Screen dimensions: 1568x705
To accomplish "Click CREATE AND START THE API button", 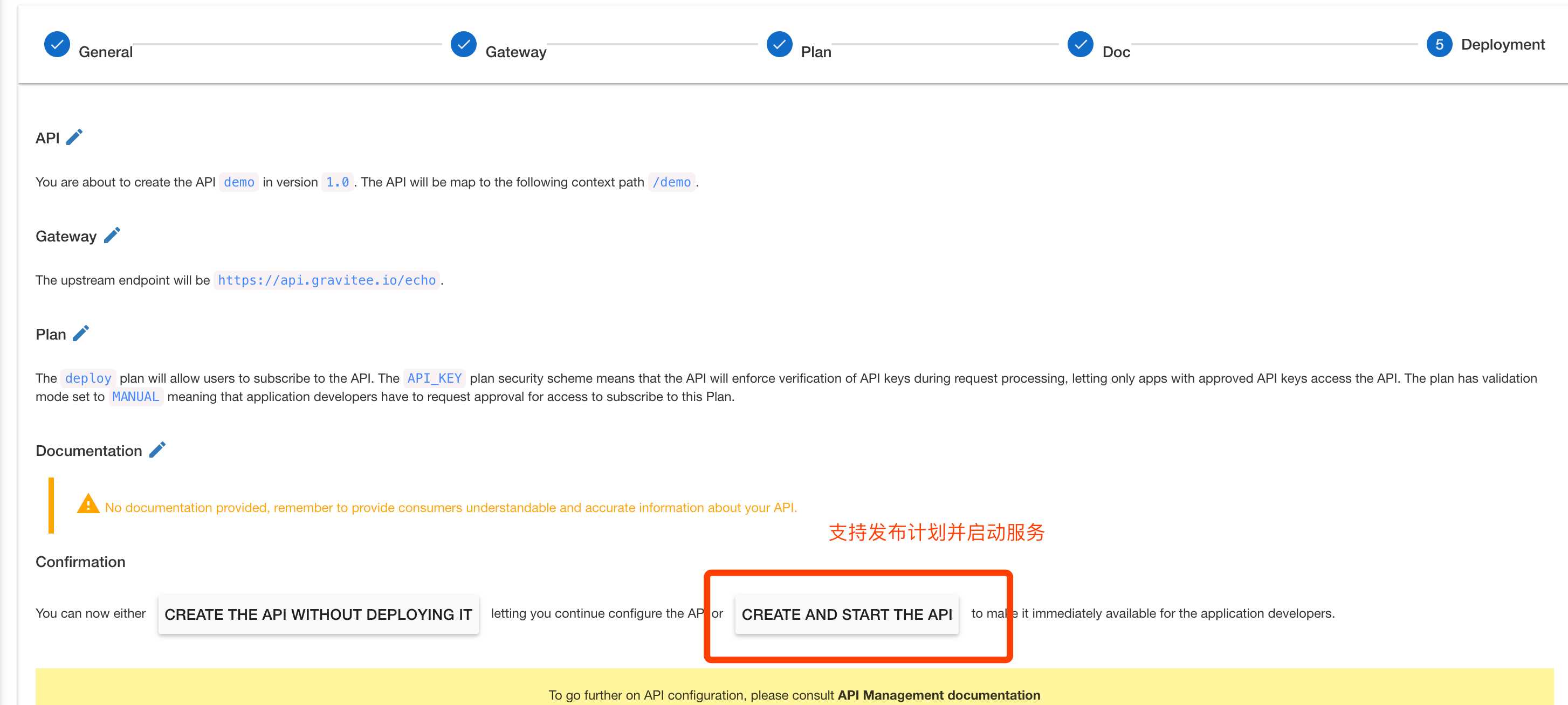I will click(x=848, y=613).
